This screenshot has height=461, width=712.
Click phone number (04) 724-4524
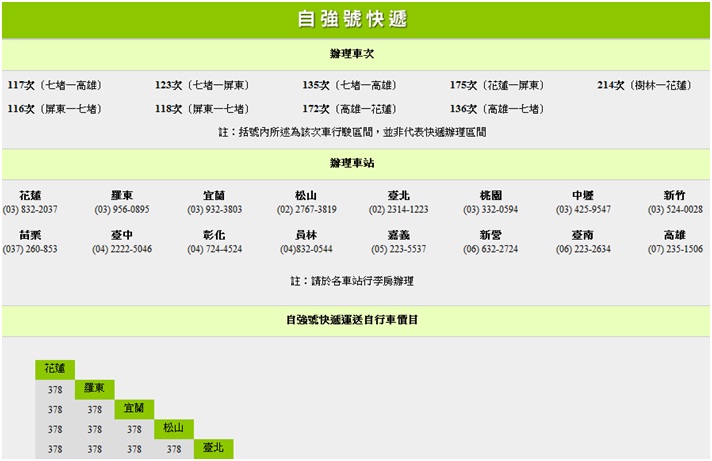click(214, 249)
